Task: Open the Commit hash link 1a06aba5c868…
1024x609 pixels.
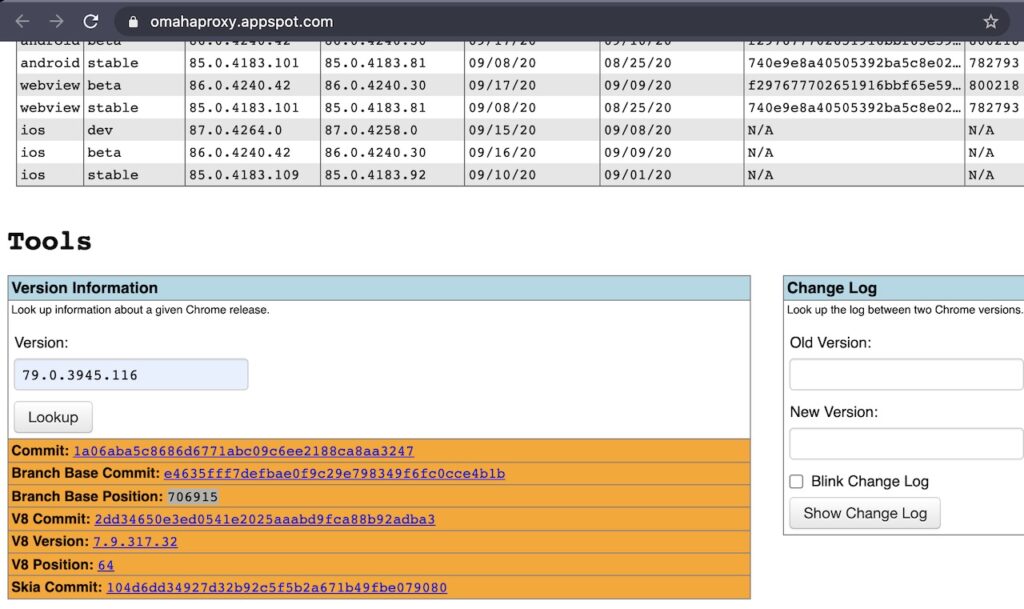Action: coord(243,451)
